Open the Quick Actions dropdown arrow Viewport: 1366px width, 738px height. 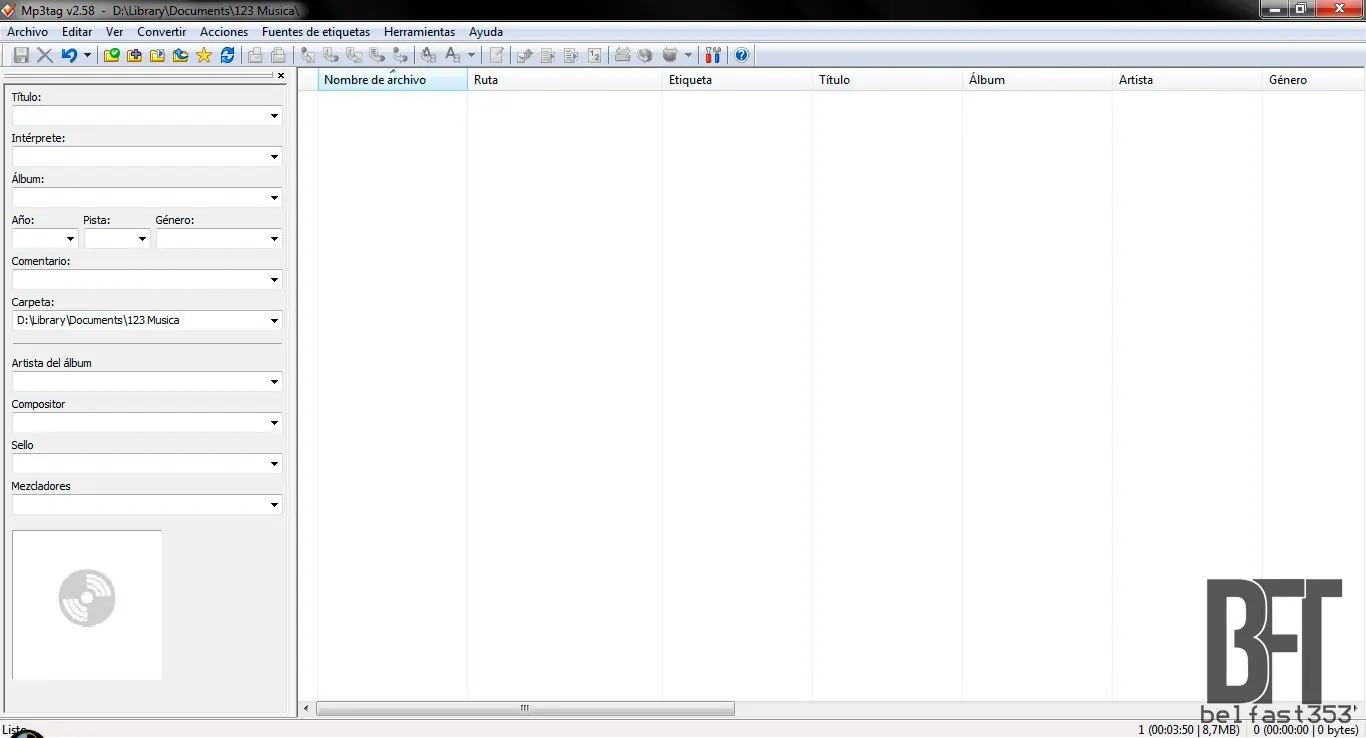point(471,55)
